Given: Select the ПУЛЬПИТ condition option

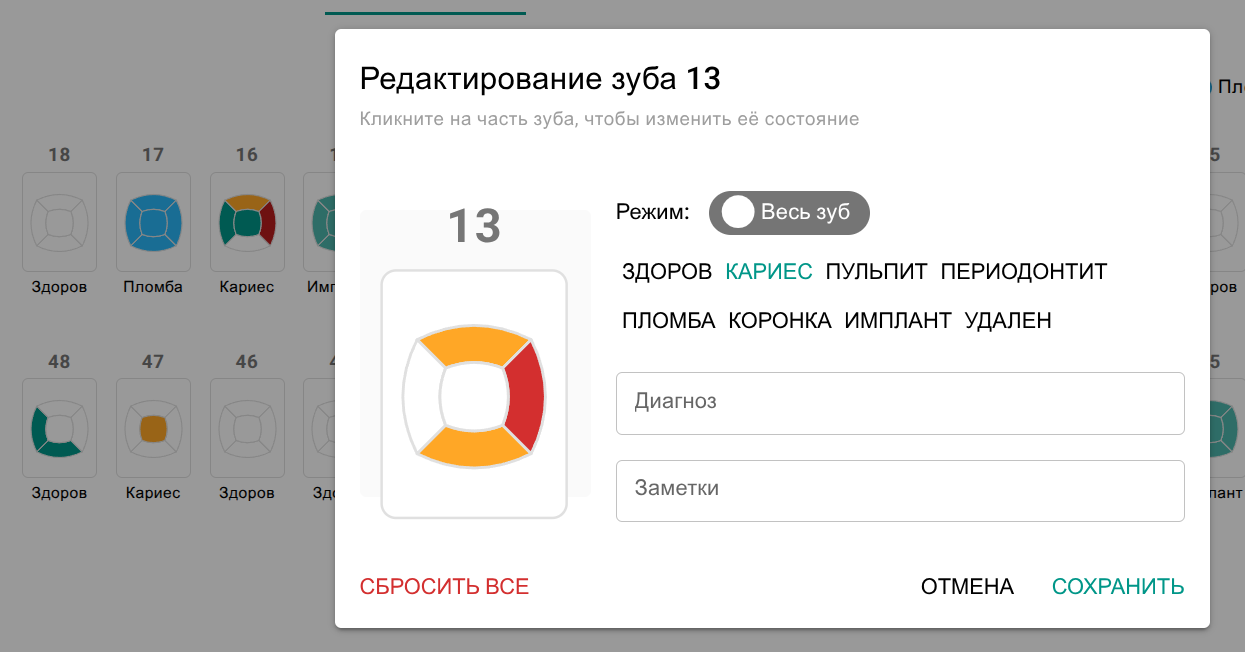Looking at the screenshot, I should coord(874,270).
